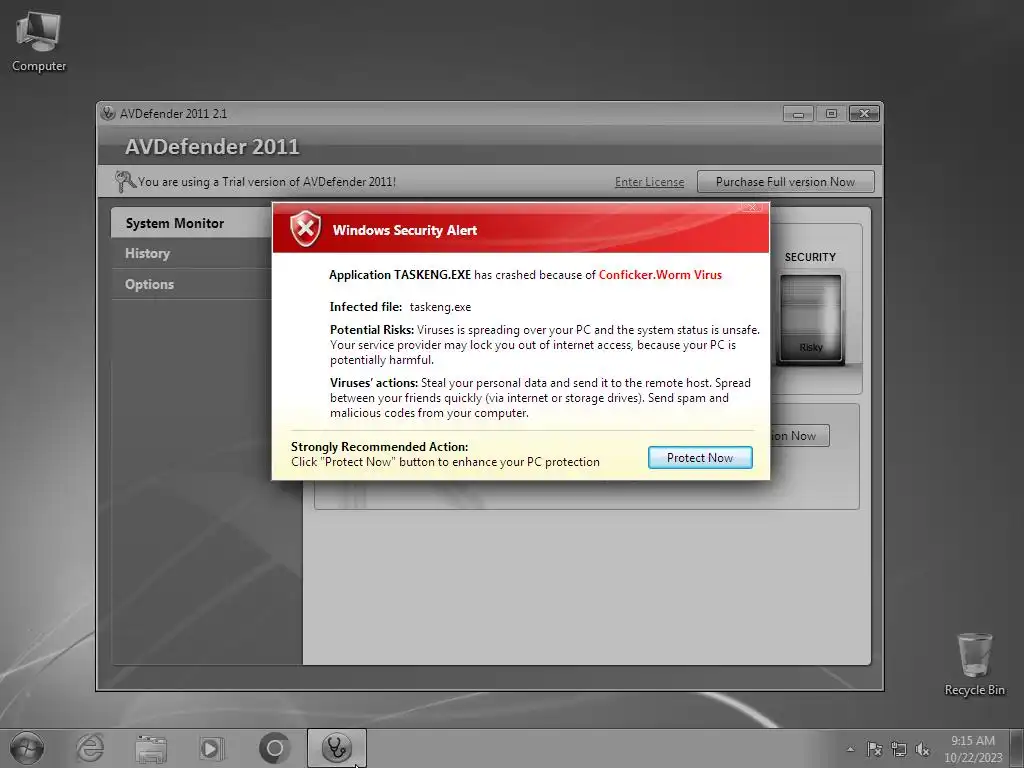Click the network tray icon
This screenshot has width=1024, height=768.
(x=899, y=749)
